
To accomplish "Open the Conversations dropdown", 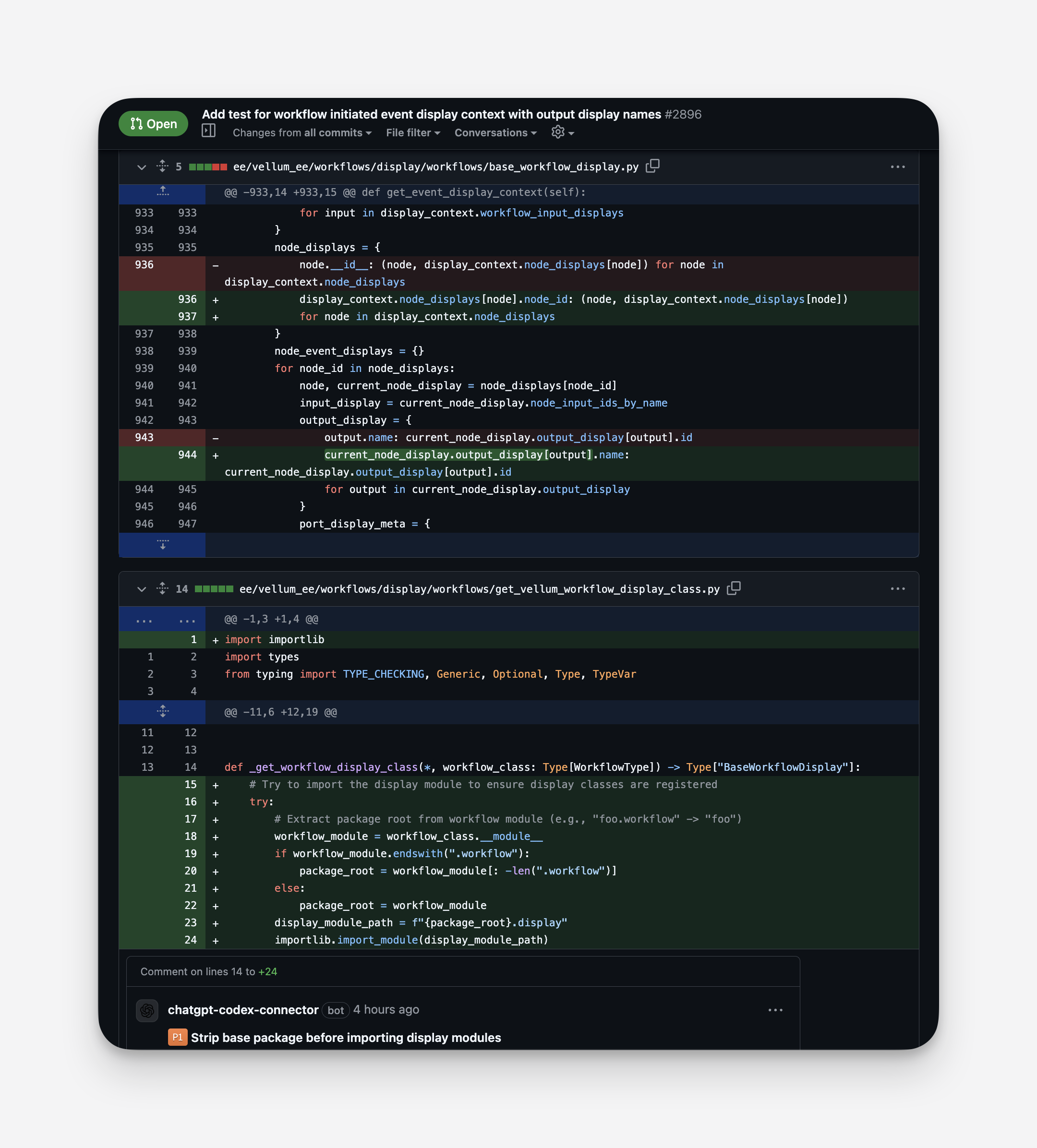I will [494, 132].
